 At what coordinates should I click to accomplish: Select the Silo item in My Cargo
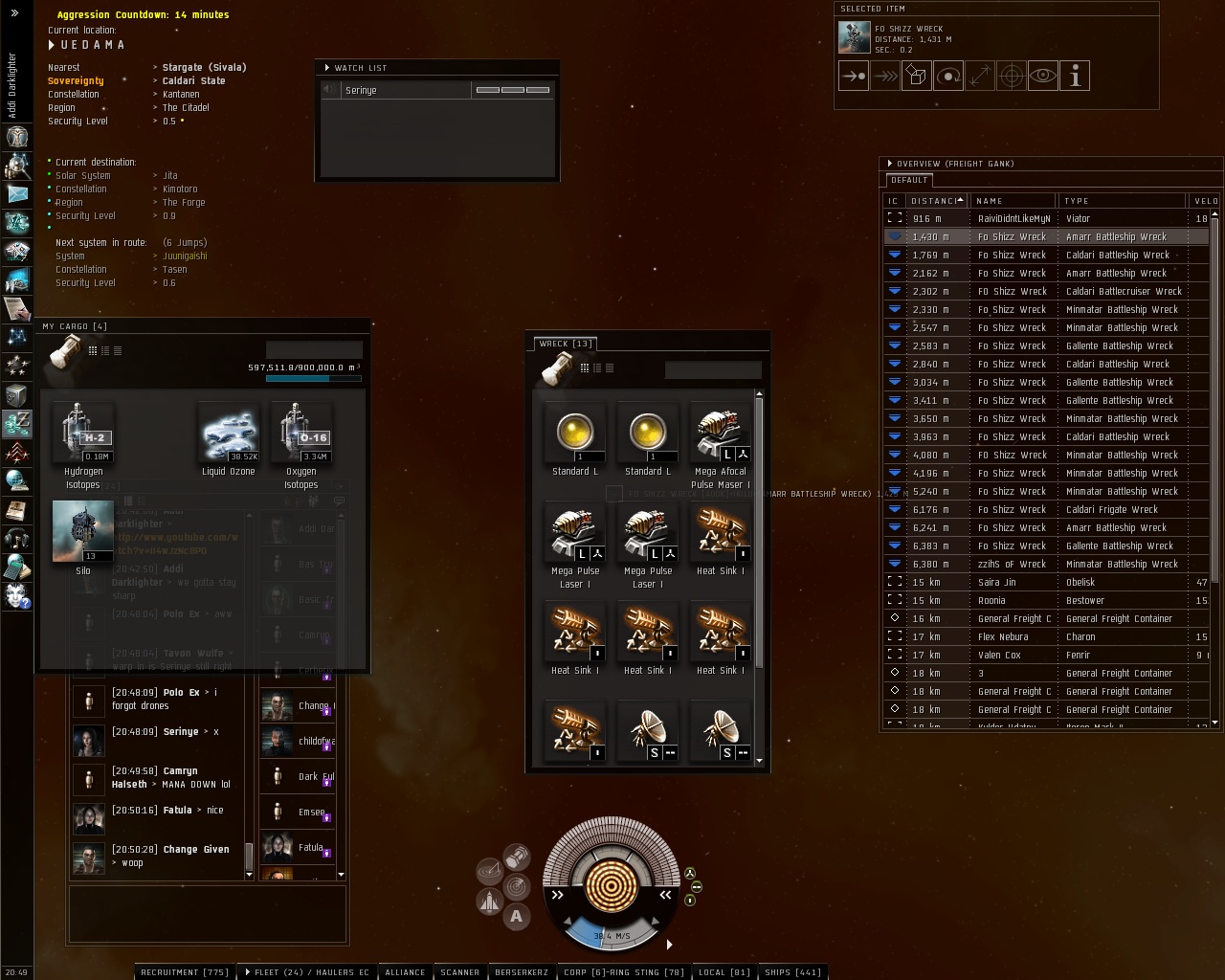[x=83, y=537]
